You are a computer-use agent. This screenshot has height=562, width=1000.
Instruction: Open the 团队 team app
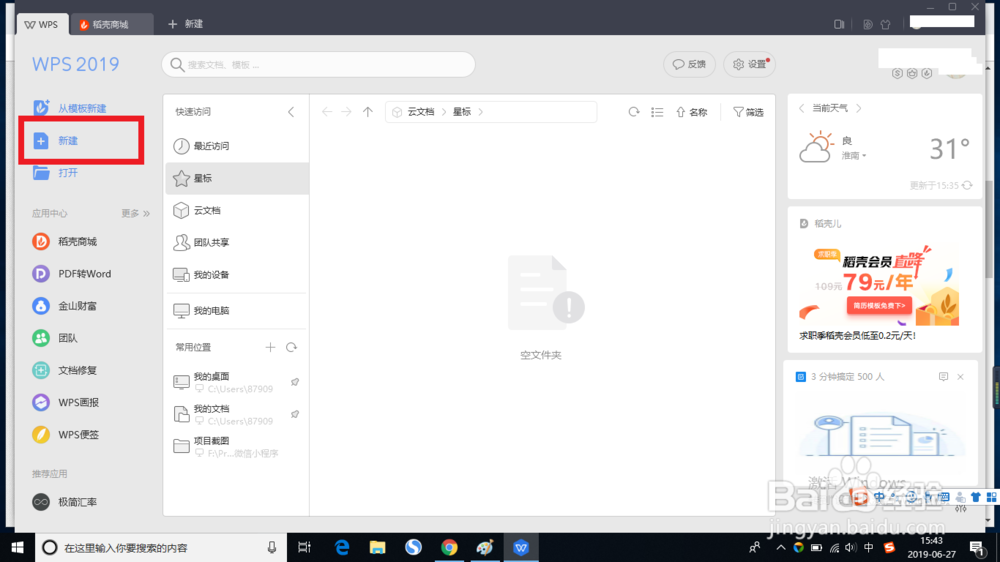[55, 338]
